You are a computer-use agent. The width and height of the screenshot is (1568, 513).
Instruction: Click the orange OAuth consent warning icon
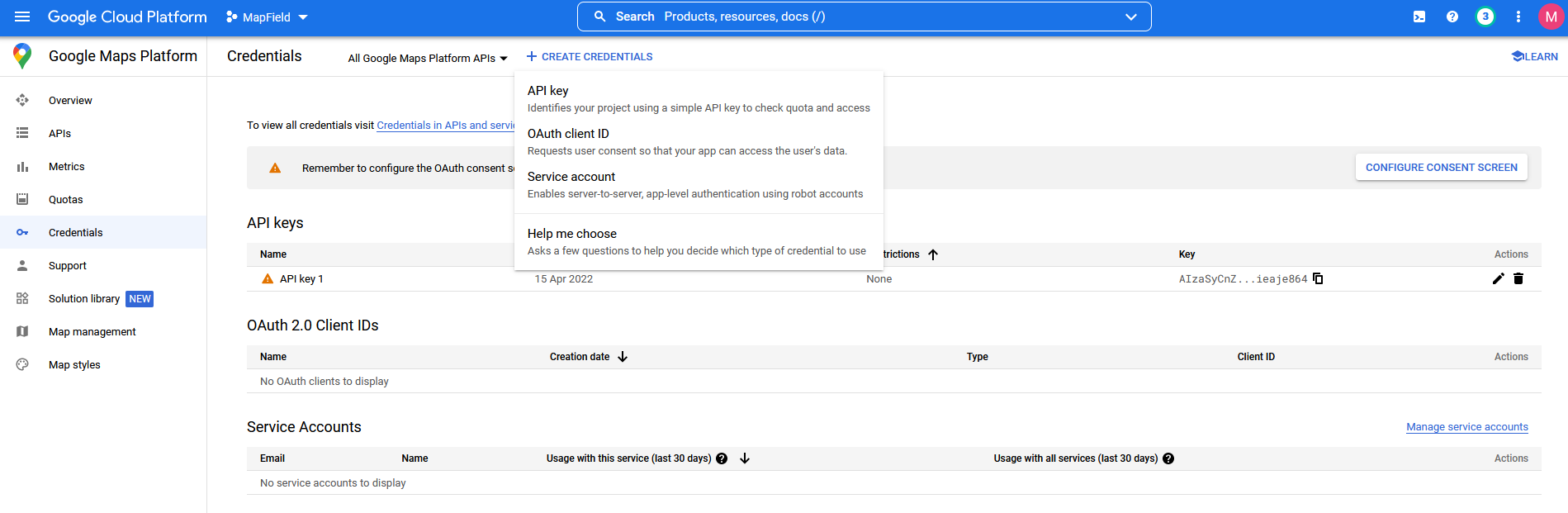tap(275, 168)
